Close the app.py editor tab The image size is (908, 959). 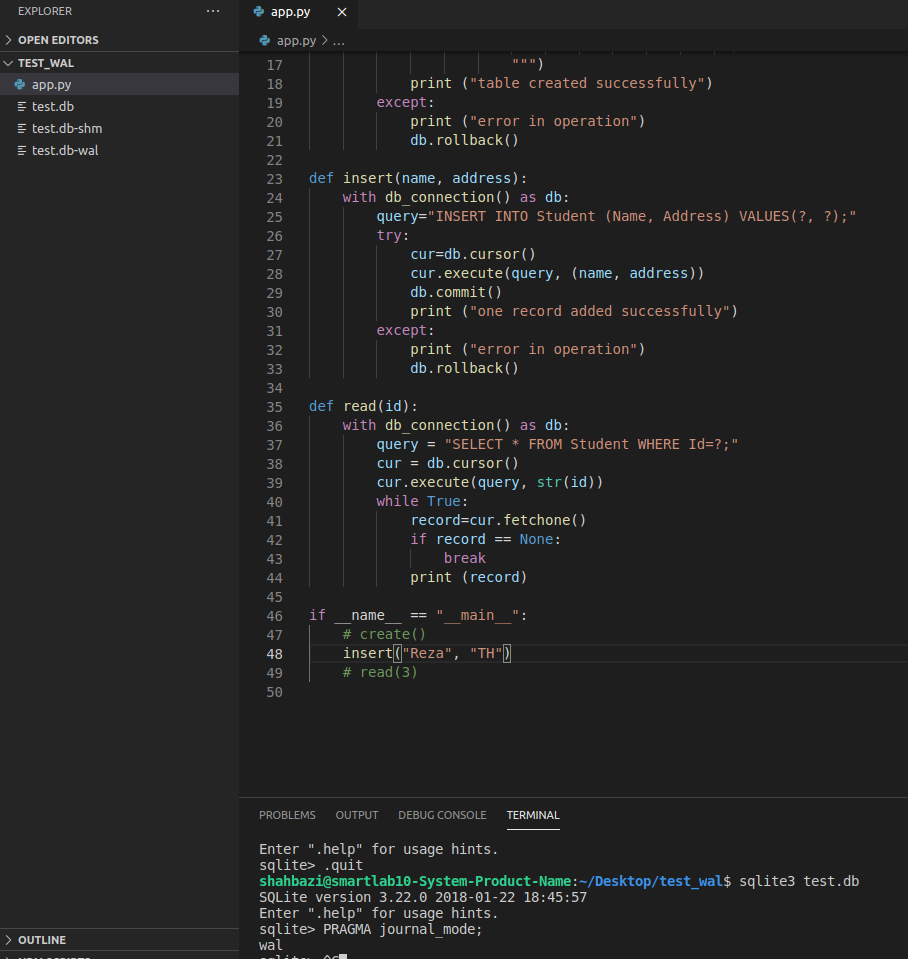(342, 13)
